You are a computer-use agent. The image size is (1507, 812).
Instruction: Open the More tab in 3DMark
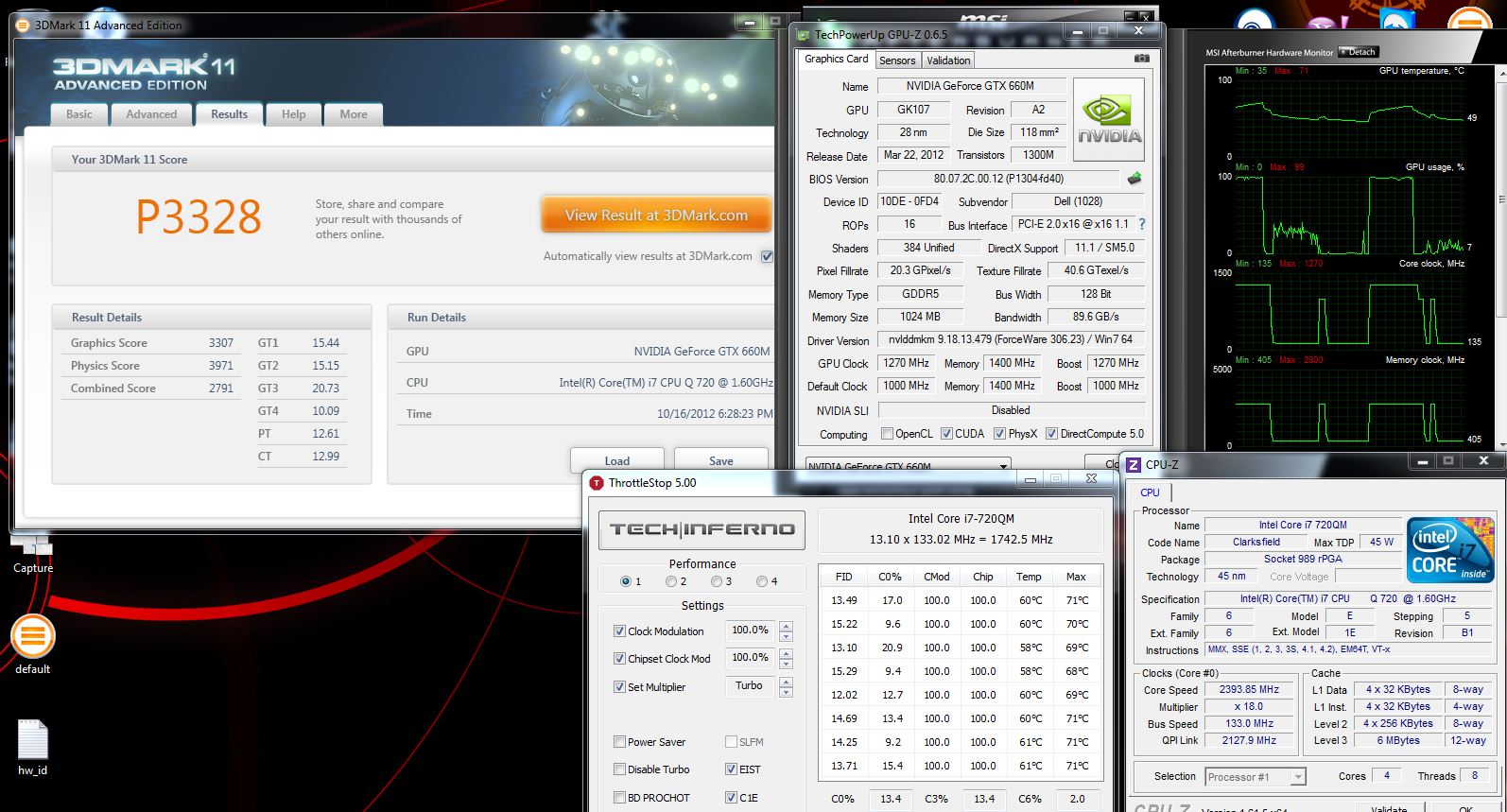click(x=354, y=114)
